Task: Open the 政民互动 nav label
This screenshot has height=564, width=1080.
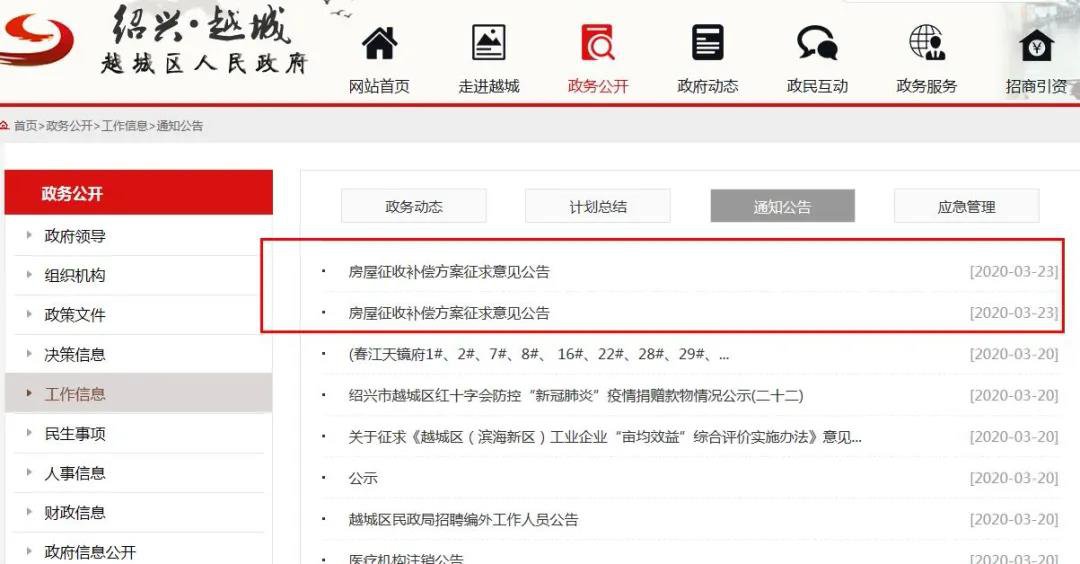Action: 817,86
